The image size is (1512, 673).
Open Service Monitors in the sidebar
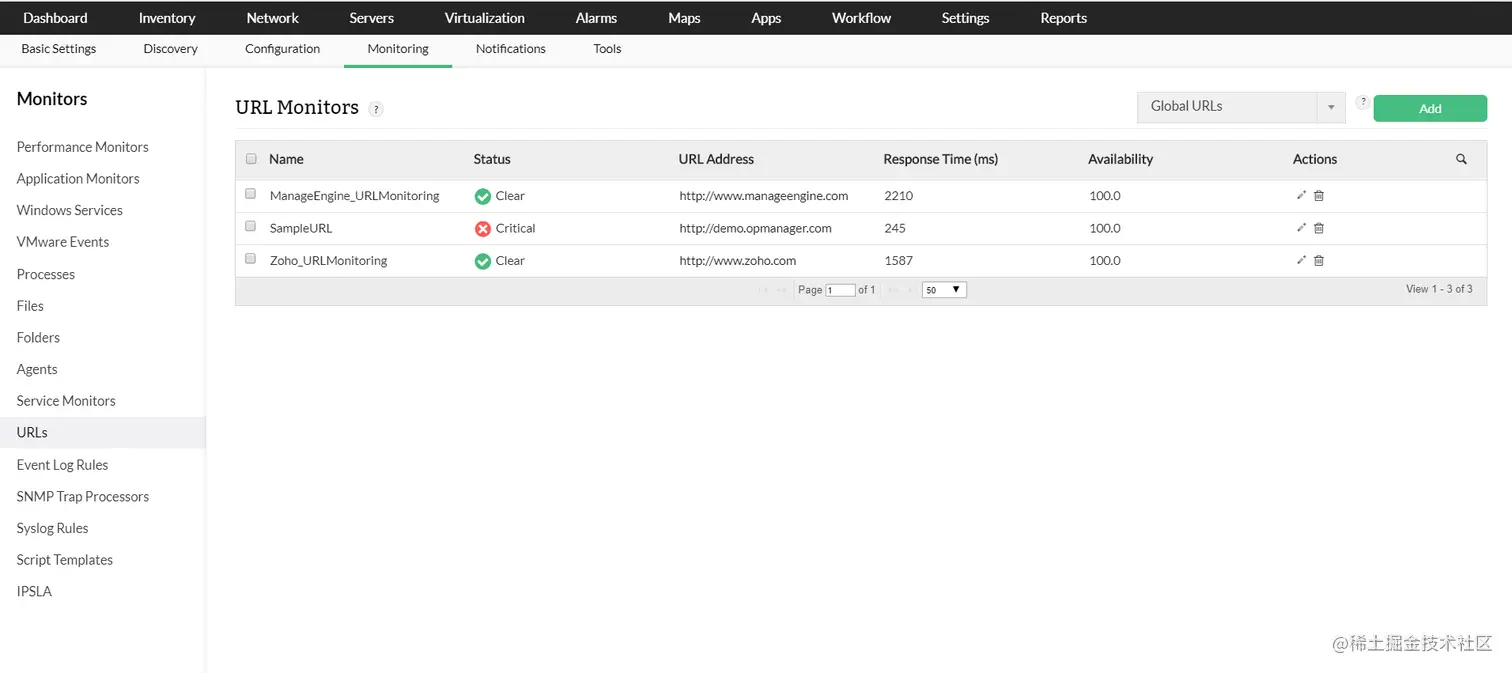(65, 400)
